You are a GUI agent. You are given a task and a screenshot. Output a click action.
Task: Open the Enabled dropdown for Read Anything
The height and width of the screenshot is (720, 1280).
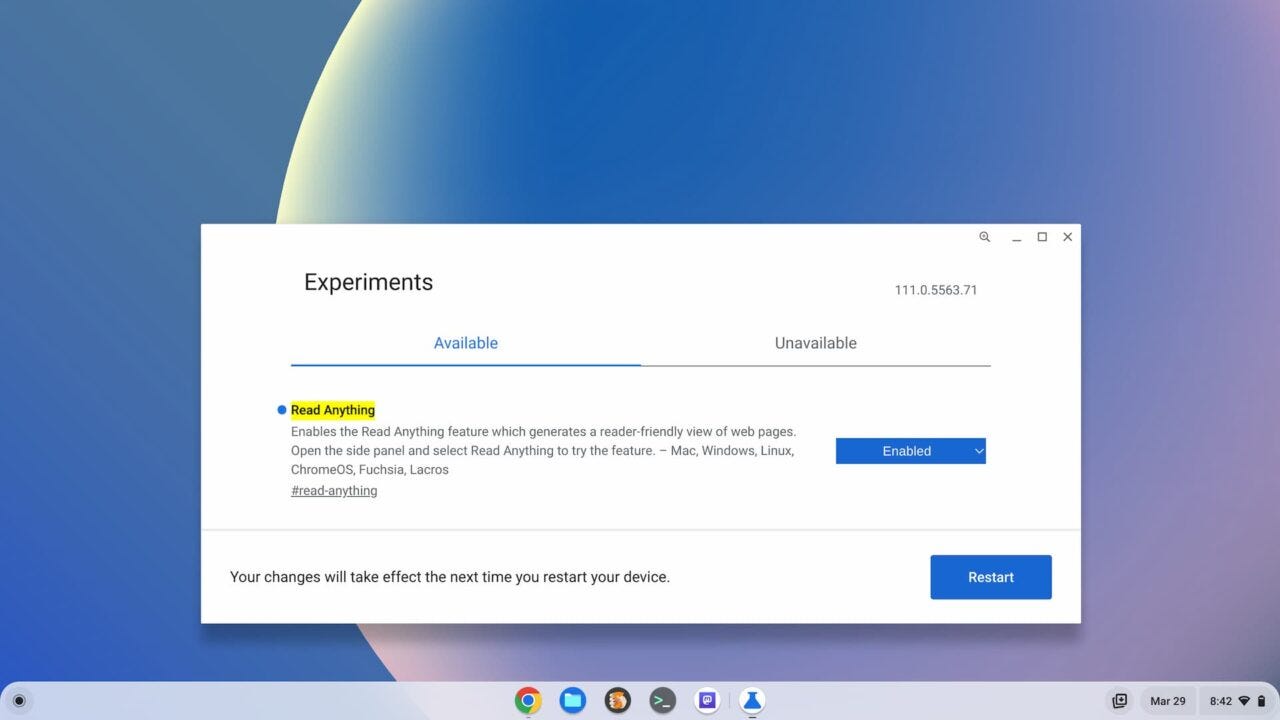(x=911, y=451)
